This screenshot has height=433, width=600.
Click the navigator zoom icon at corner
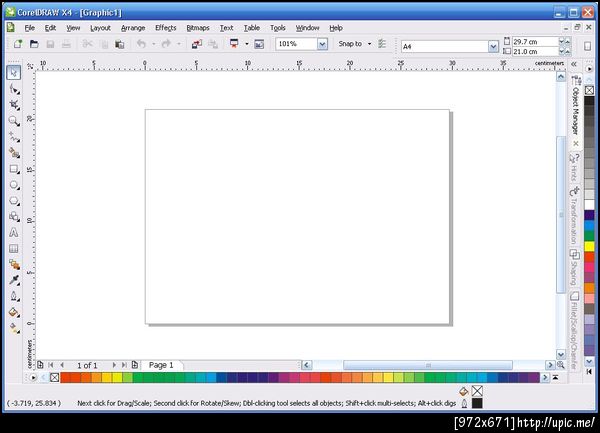[x=561, y=365]
